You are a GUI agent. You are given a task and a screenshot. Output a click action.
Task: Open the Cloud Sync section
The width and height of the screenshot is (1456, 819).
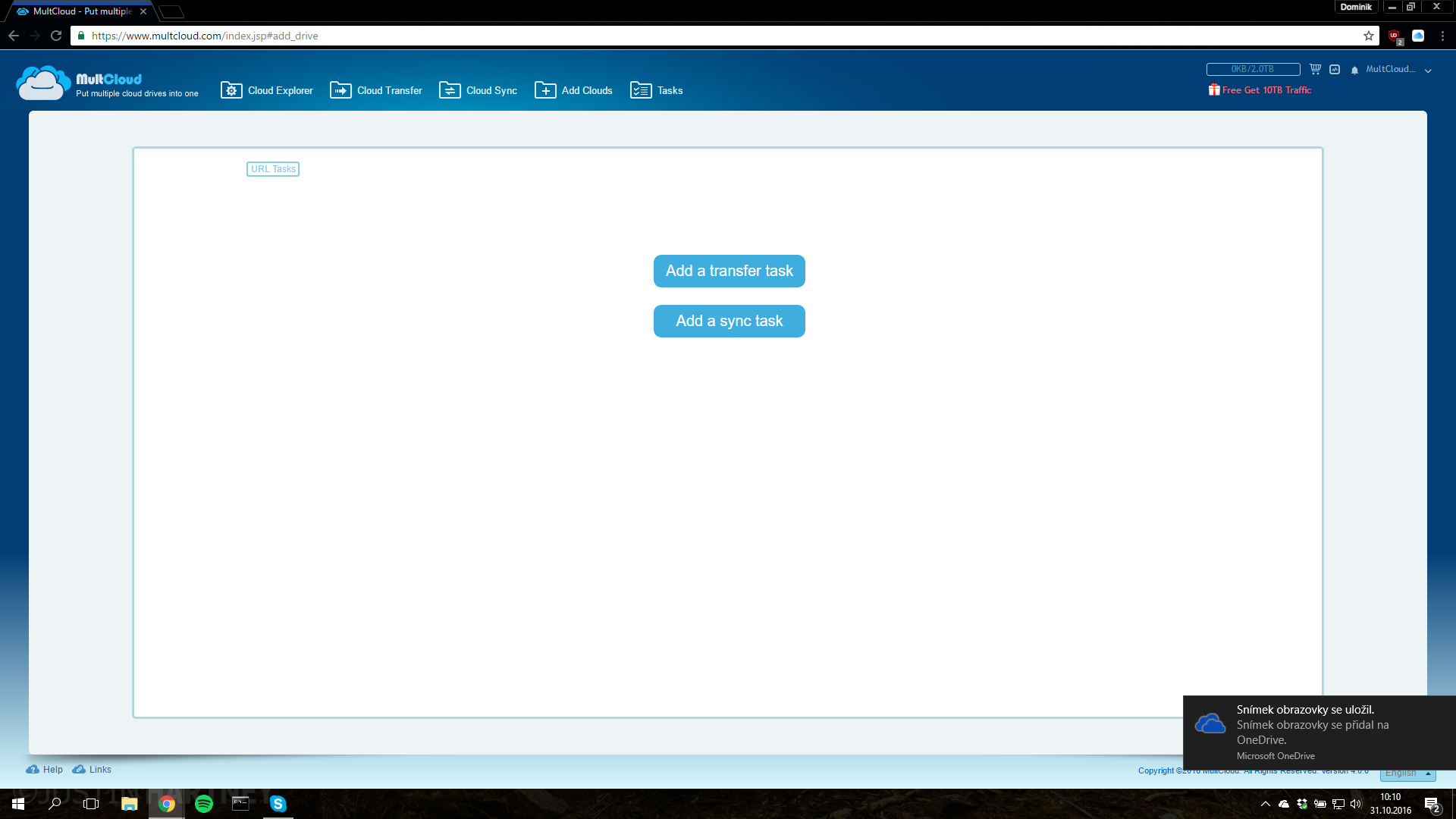(x=479, y=90)
